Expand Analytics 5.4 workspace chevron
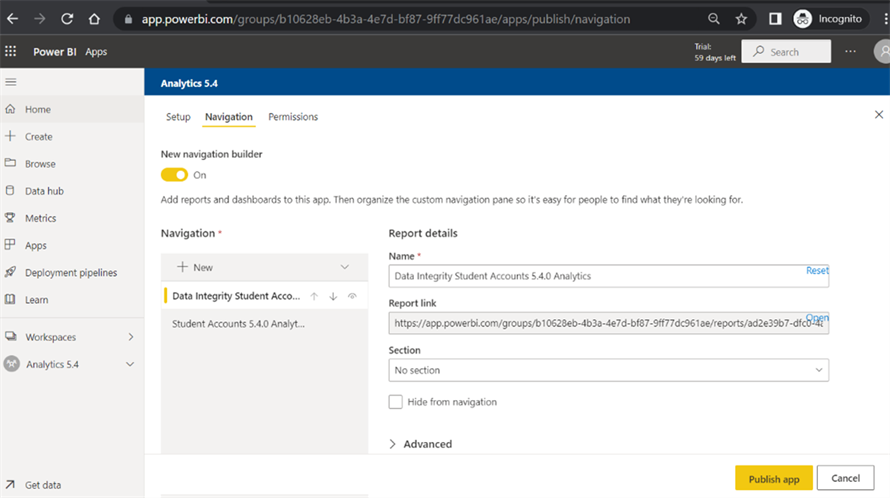Viewport: 890px width, 498px height. point(130,364)
